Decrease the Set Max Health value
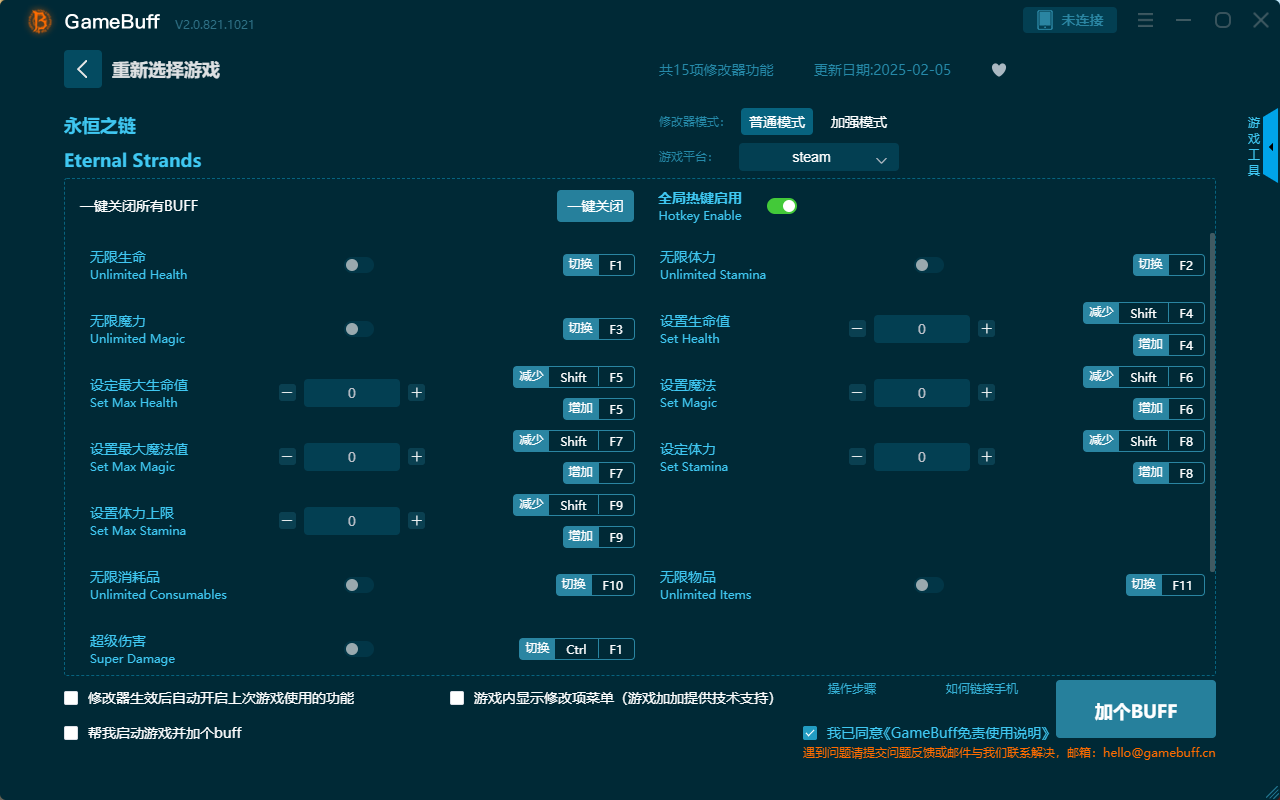 [287, 393]
